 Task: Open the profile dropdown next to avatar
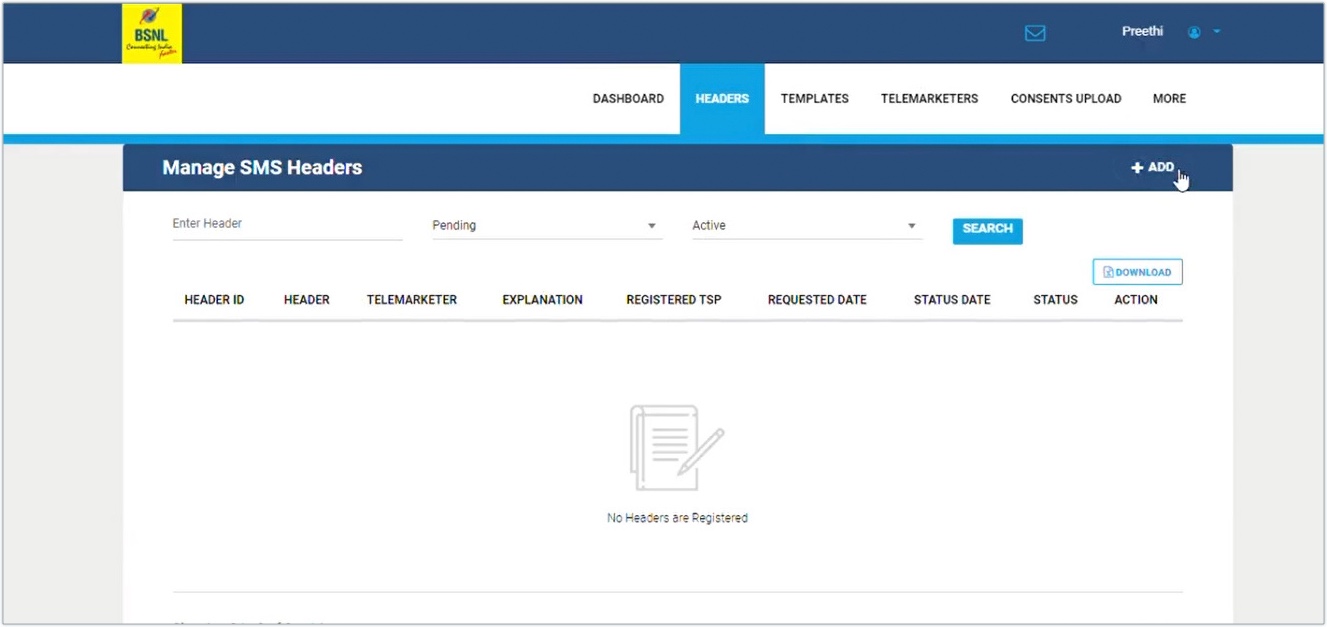pyautogui.click(x=1215, y=31)
